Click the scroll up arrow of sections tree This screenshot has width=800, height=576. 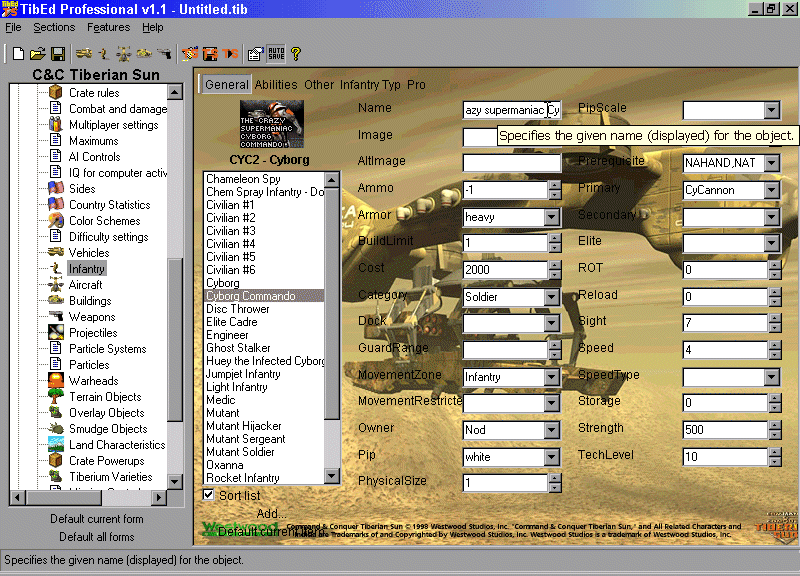click(x=174, y=92)
